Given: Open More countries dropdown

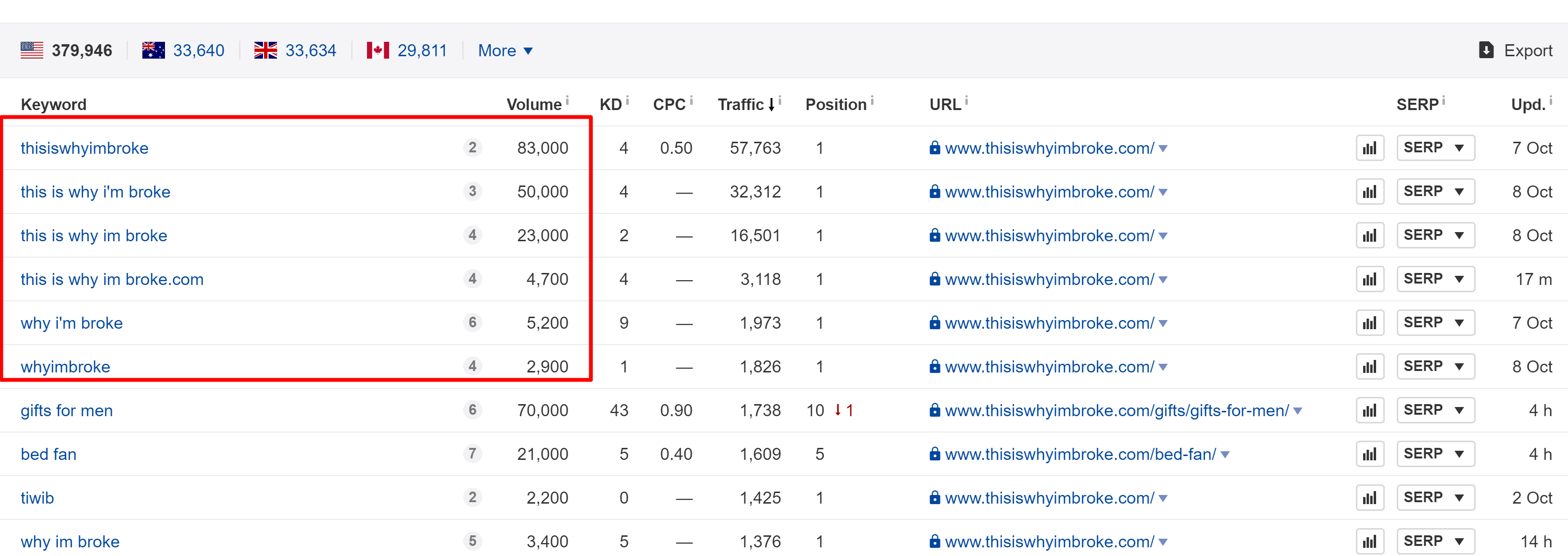Looking at the screenshot, I should 505,50.
